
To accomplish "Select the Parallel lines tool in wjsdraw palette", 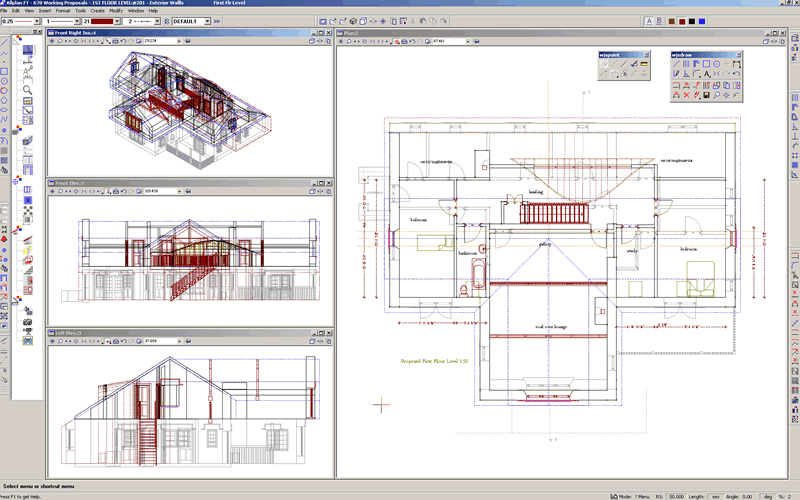I will tap(686, 64).
